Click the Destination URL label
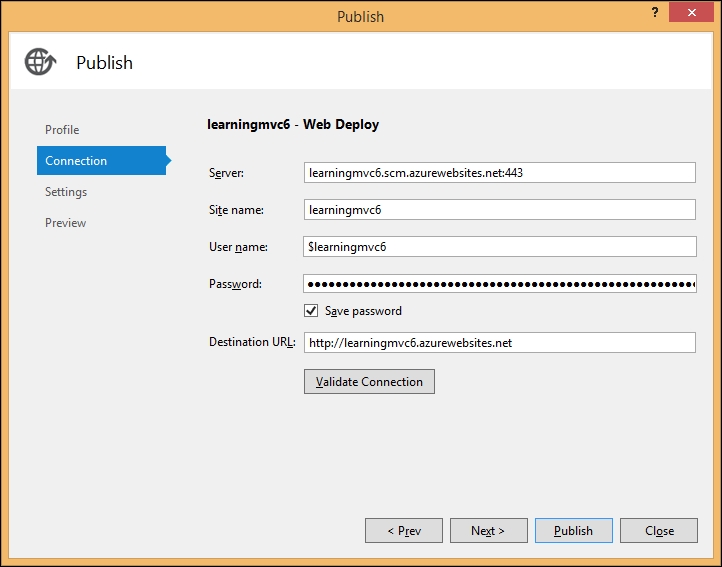Image resolution: width=722 pixels, height=567 pixels. pos(252,342)
